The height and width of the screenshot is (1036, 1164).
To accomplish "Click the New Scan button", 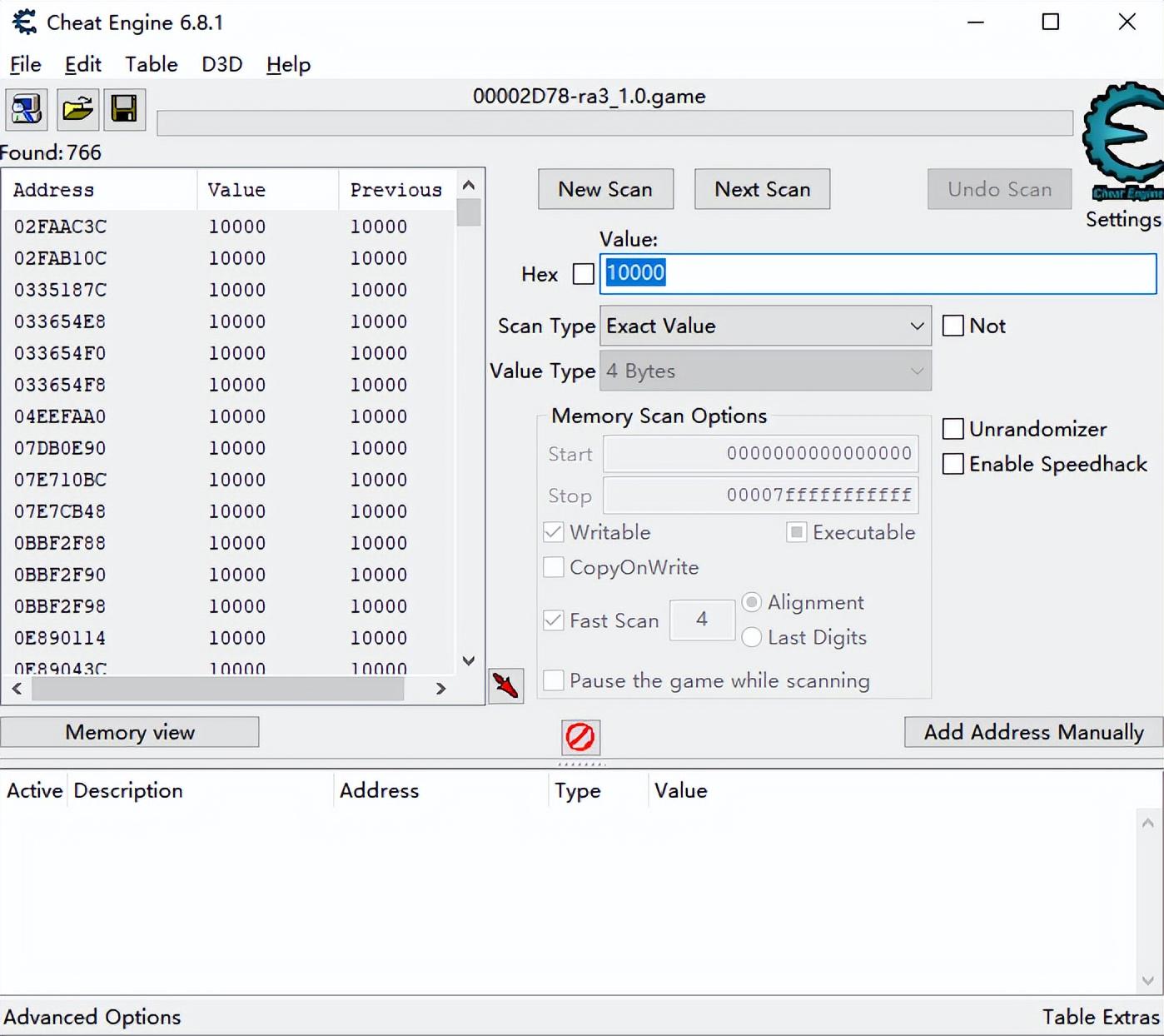I will [605, 189].
